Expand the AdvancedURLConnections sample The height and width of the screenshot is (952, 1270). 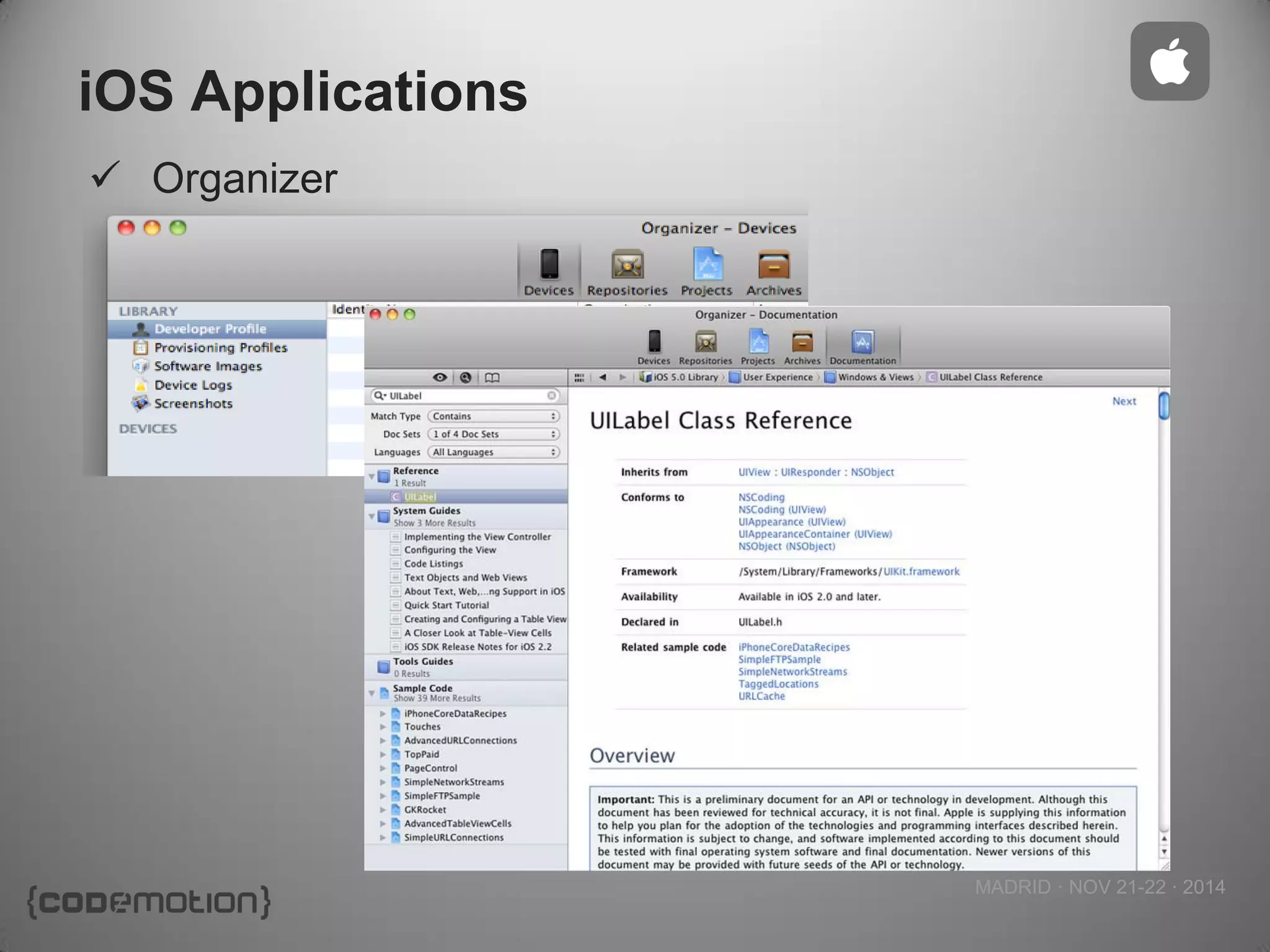pos(383,741)
